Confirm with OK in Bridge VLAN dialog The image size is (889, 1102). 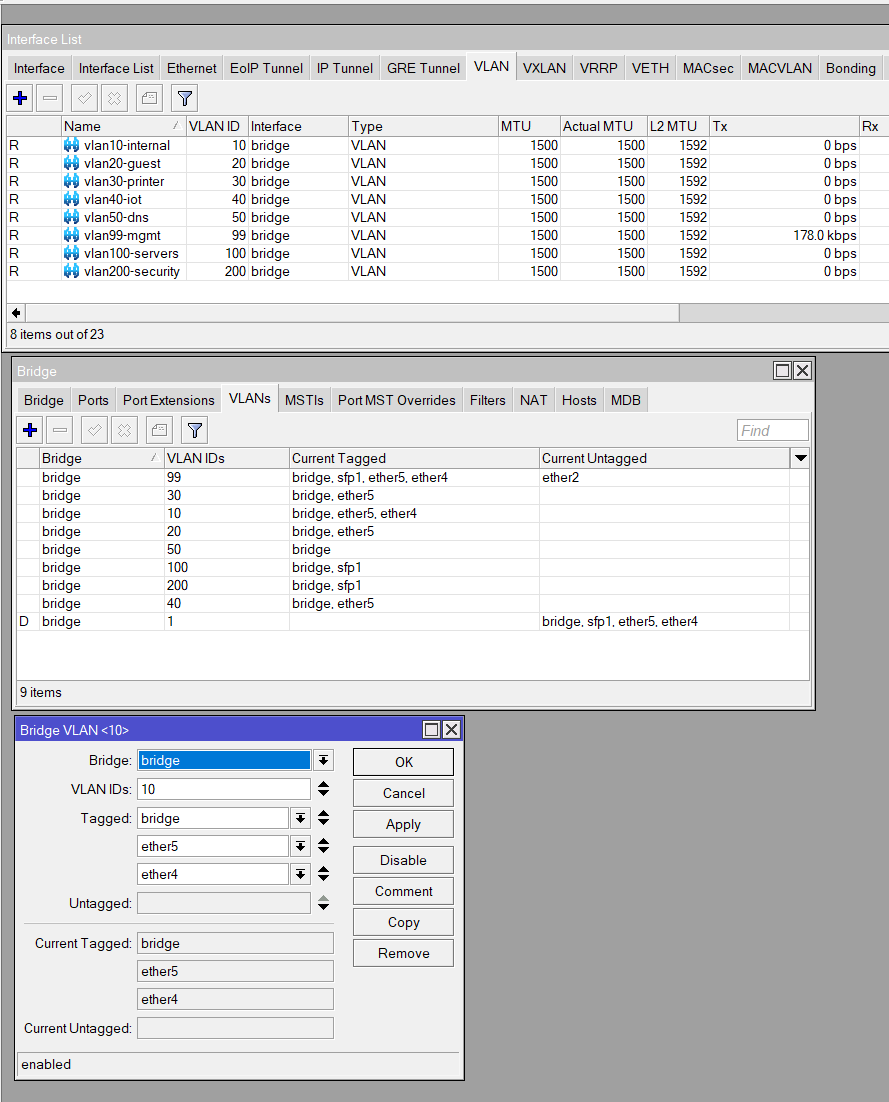[403, 762]
